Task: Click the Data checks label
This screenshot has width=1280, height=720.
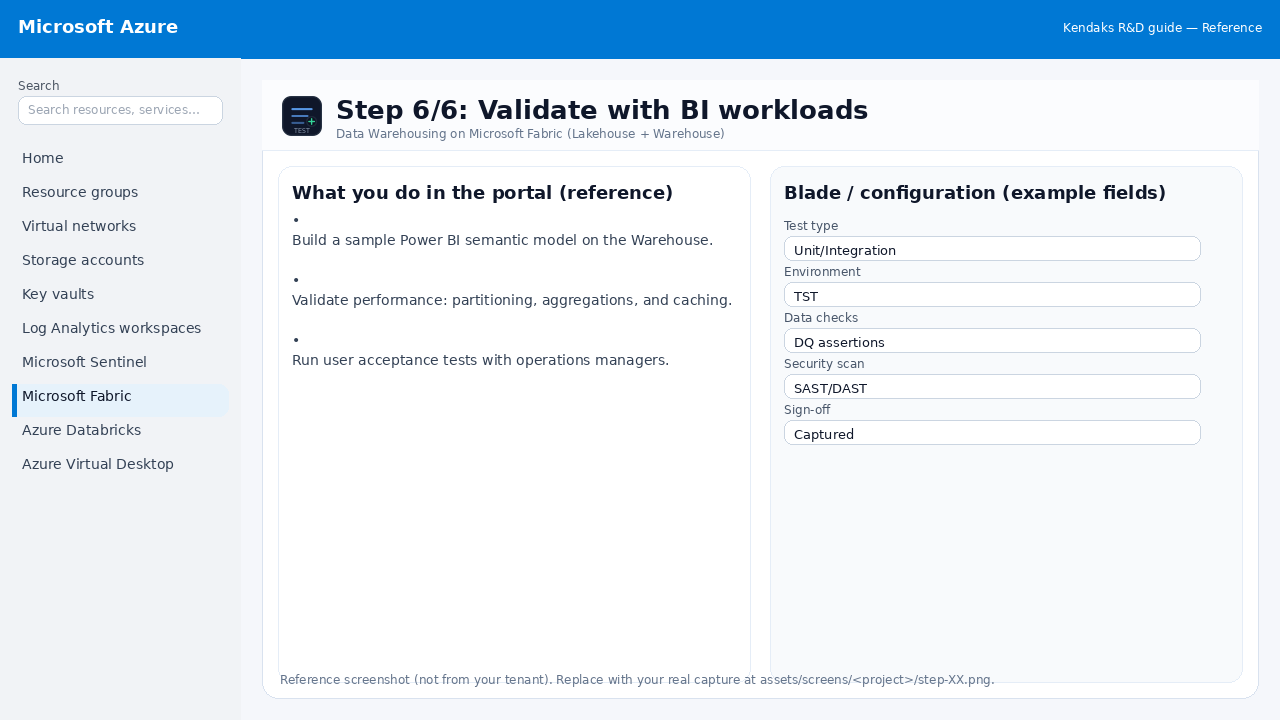Action: pyautogui.click(x=821, y=318)
